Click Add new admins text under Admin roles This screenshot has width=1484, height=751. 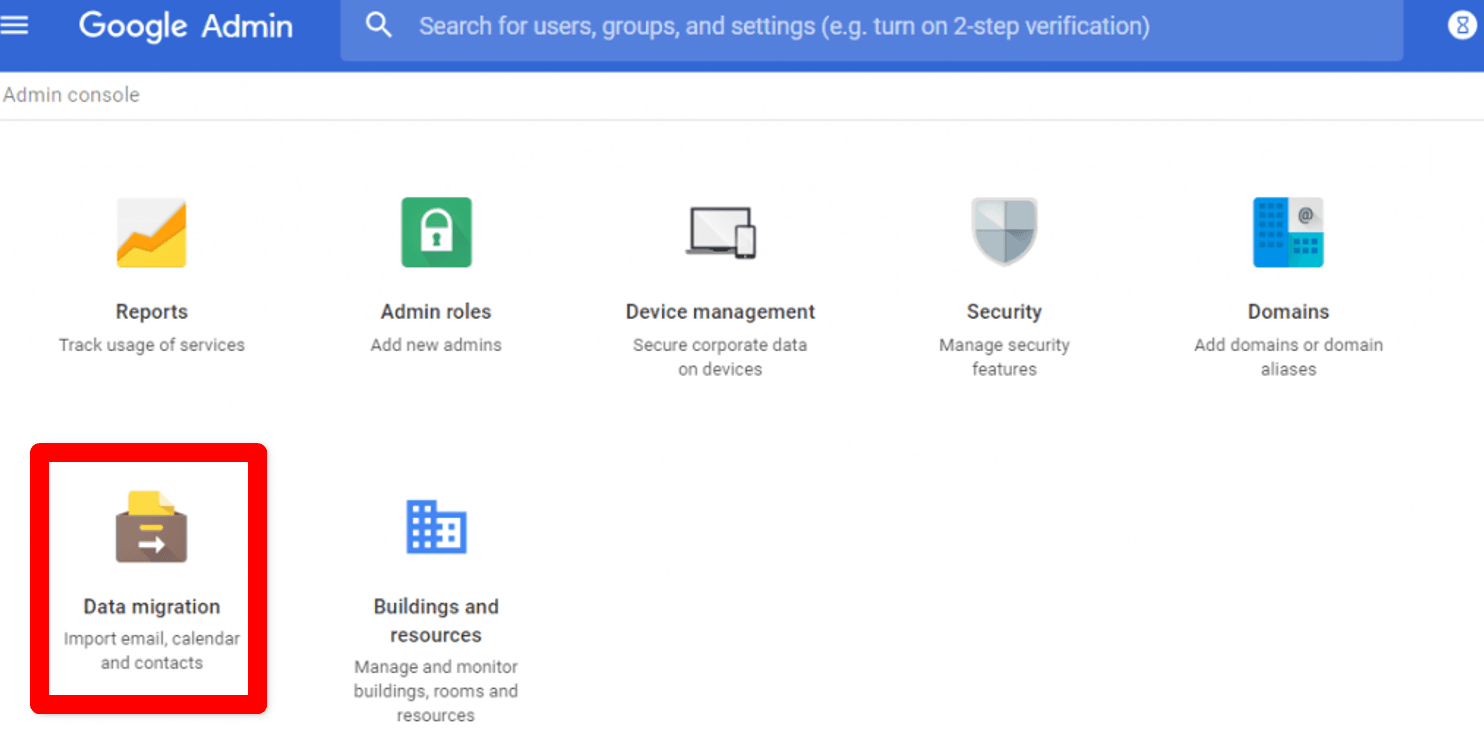436,344
